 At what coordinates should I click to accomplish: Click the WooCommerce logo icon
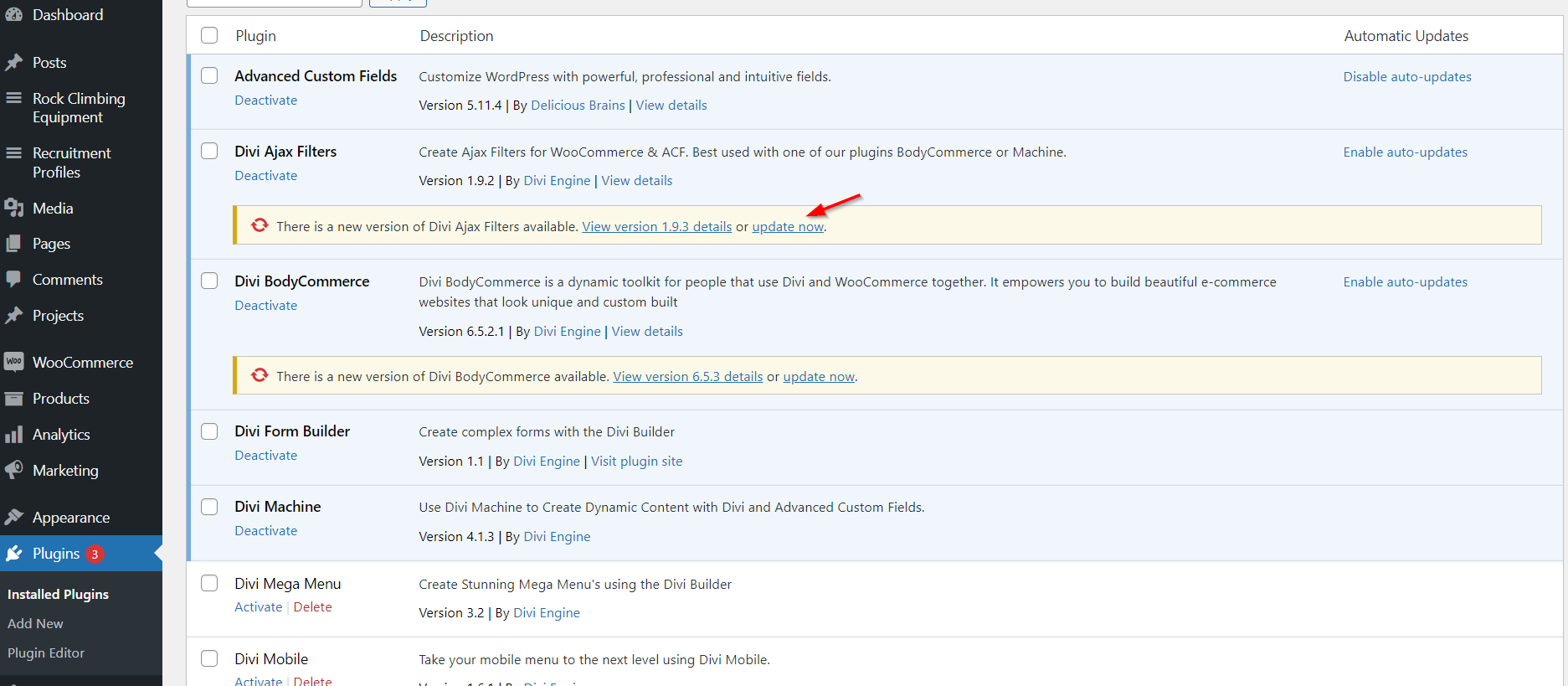(14, 363)
